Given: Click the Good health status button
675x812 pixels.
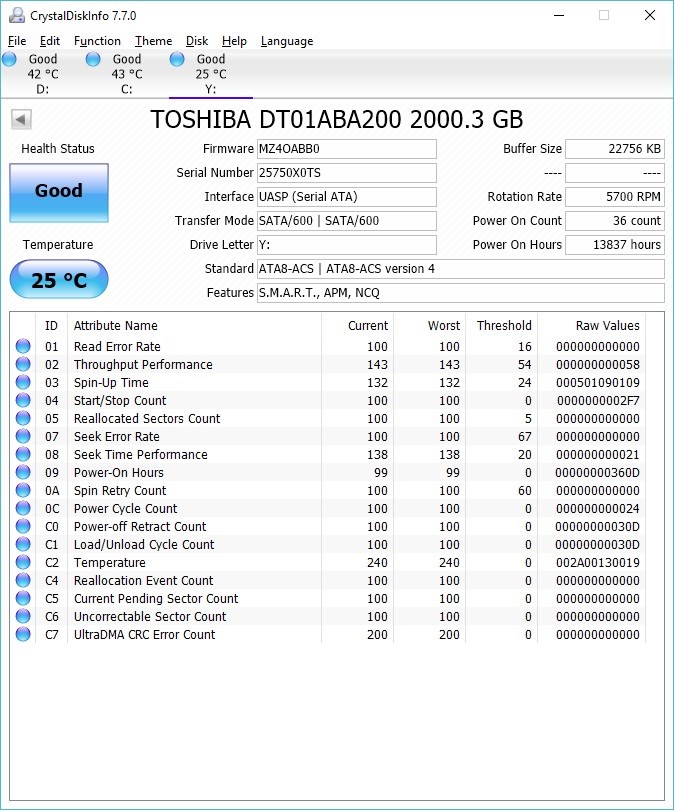Looking at the screenshot, I should pos(59,193).
